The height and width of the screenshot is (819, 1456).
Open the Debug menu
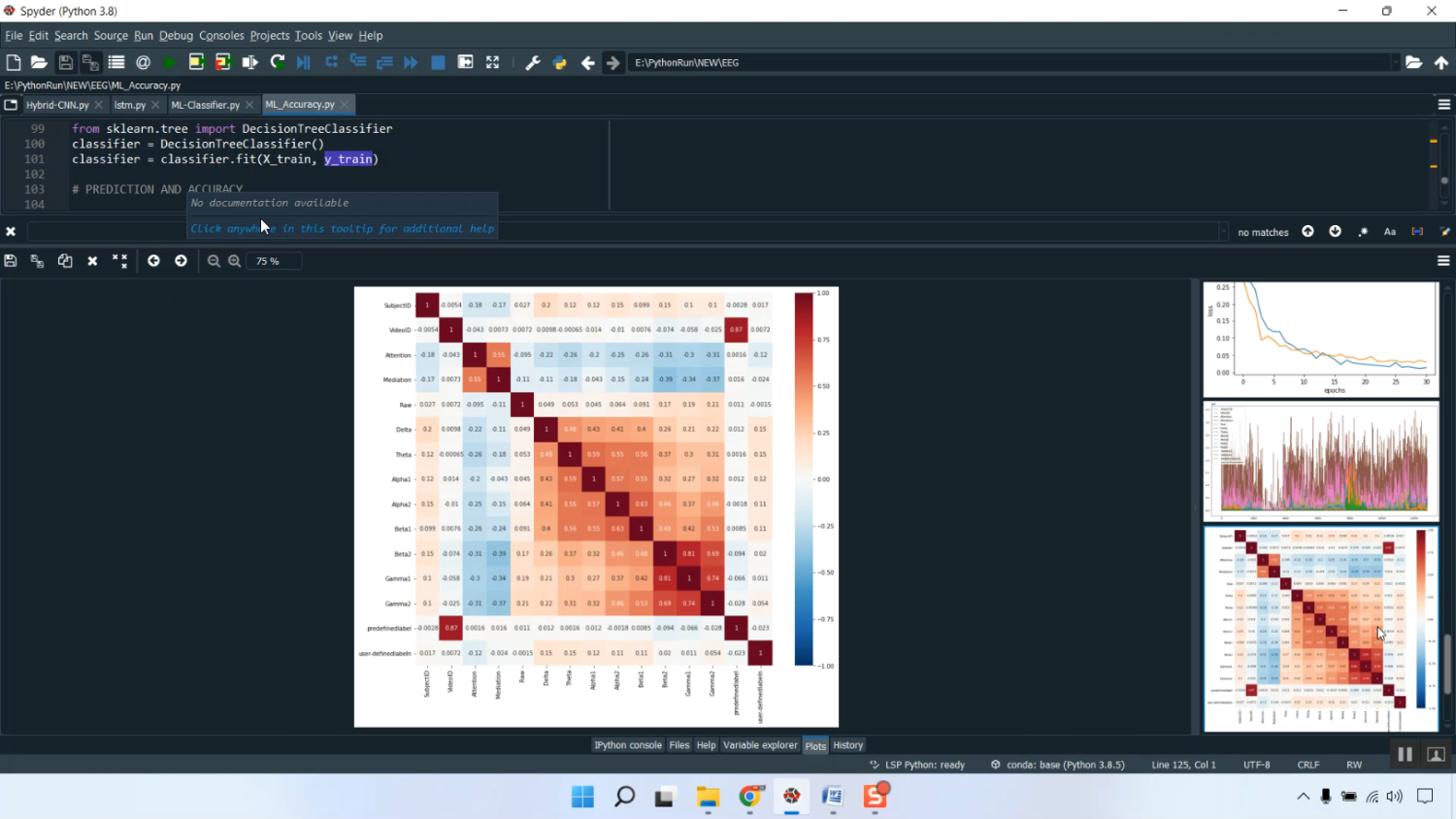click(x=176, y=35)
